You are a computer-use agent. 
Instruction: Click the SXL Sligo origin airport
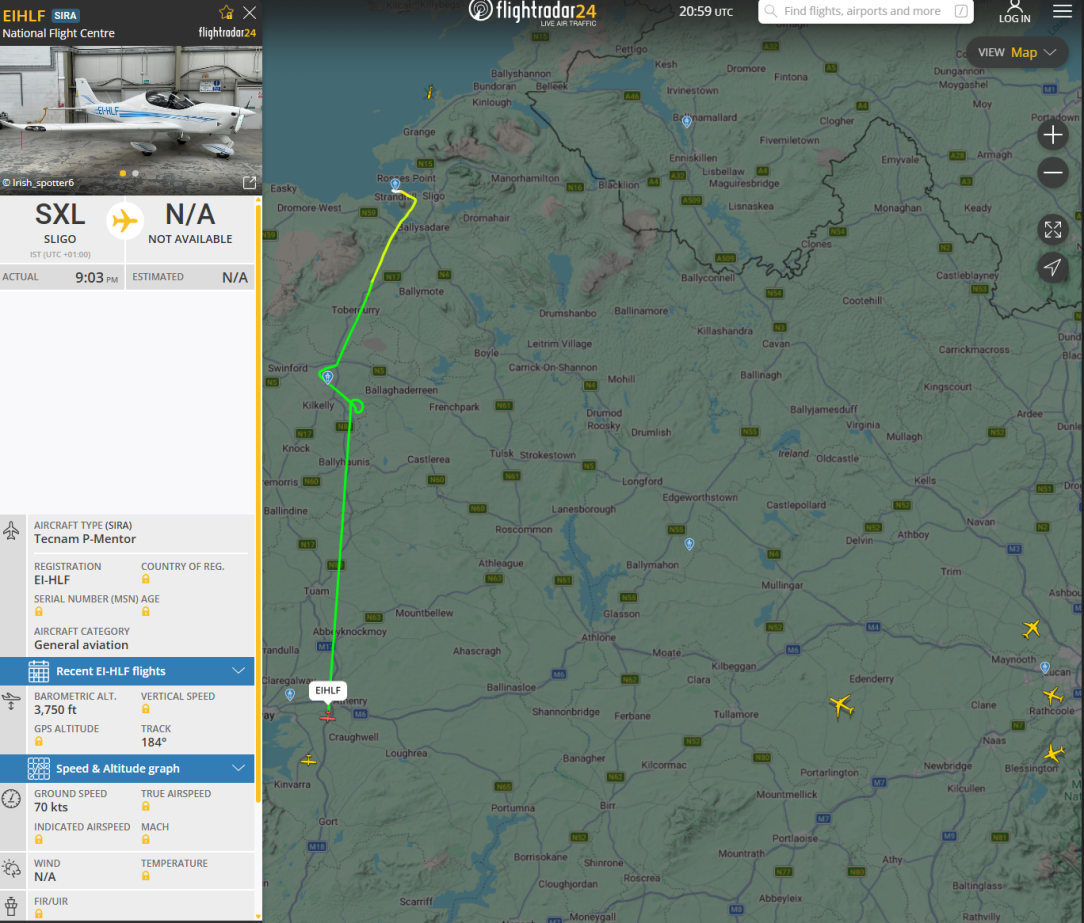60,223
